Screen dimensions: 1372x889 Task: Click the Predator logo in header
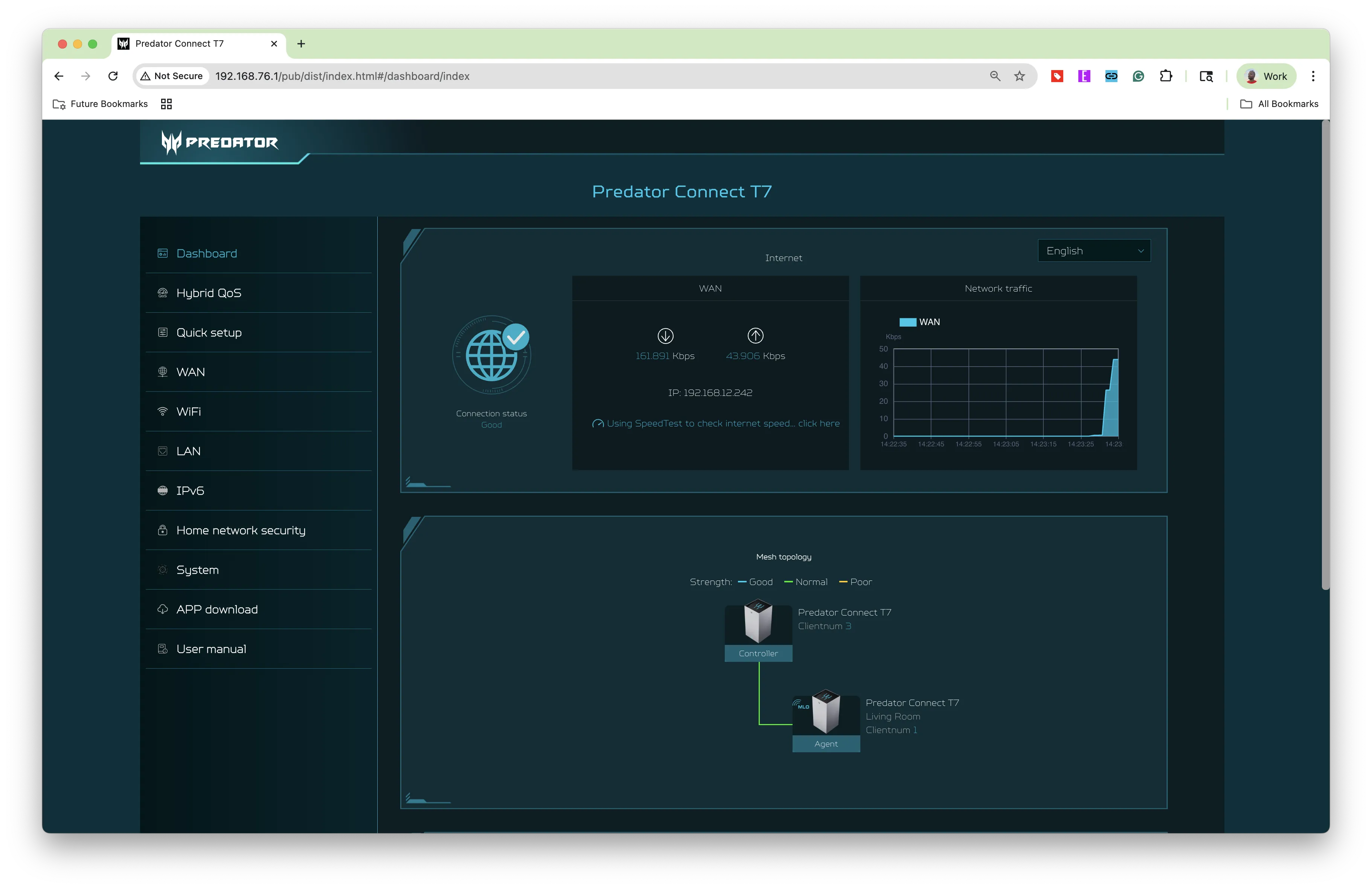pos(220,142)
